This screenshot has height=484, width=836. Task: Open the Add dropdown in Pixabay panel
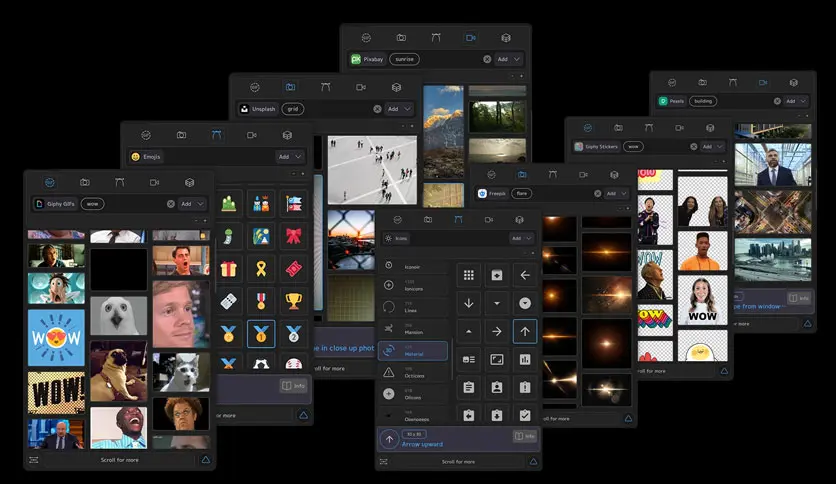[x=508, y=59]
